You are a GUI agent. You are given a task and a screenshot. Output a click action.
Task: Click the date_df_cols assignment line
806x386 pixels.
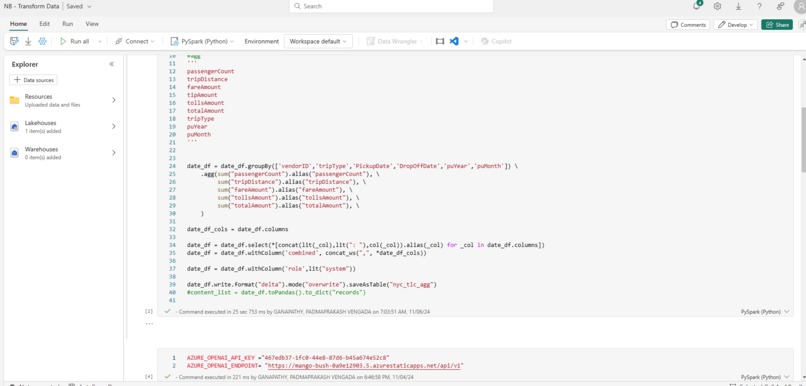click(237, 229)
